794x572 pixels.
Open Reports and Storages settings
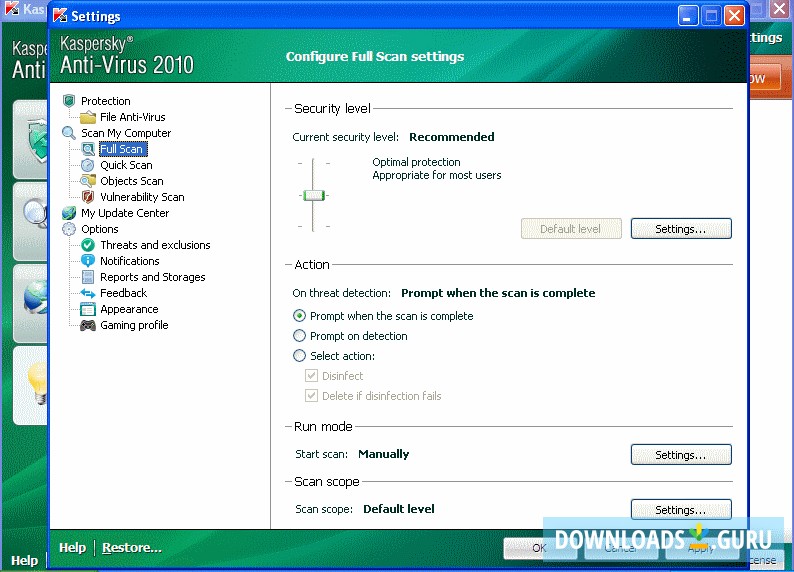[152, 277]
